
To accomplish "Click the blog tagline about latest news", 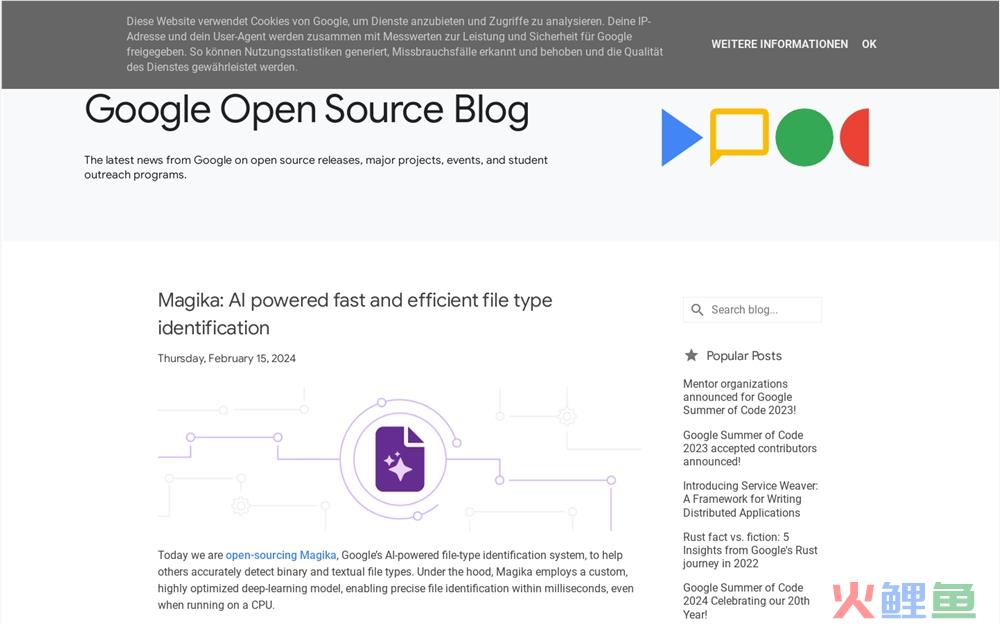I will coord(316,167).
